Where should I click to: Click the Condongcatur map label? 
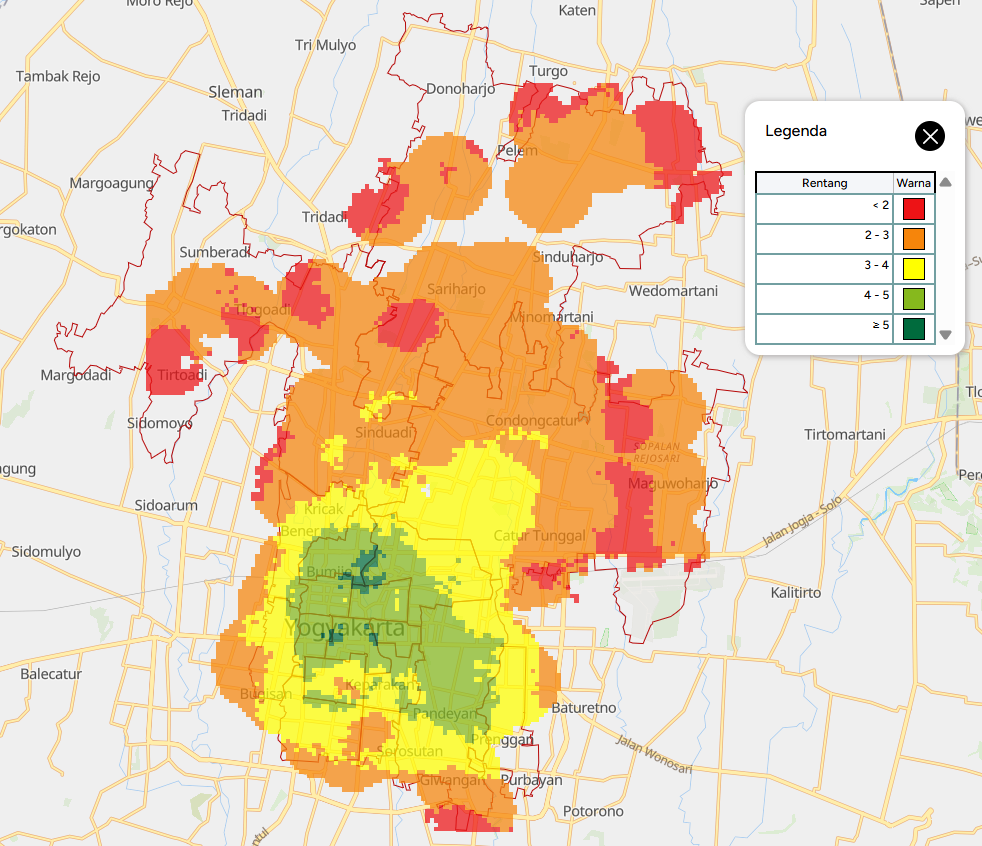coord(532,420)
